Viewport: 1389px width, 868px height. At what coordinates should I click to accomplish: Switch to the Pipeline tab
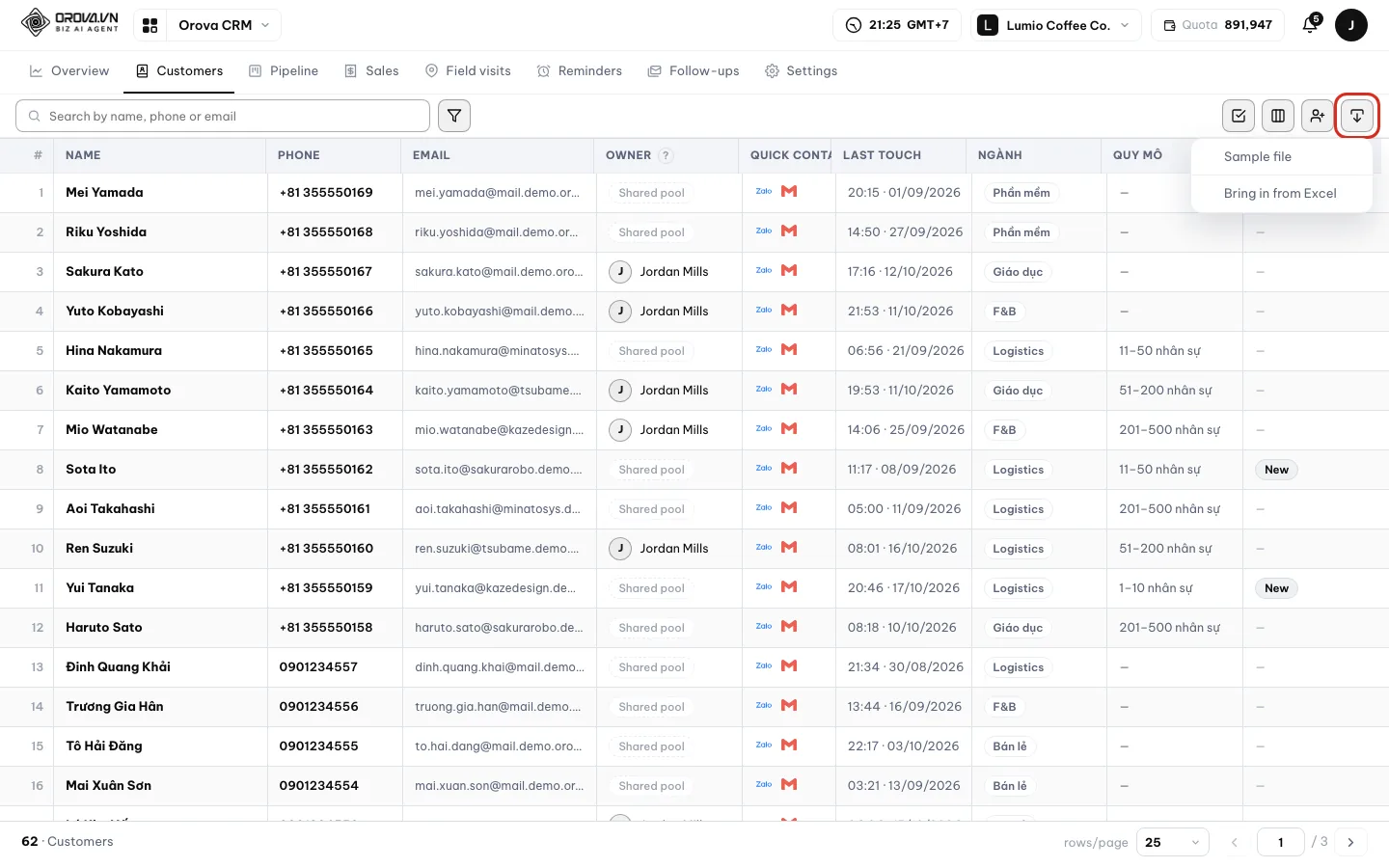coord(284,71)
